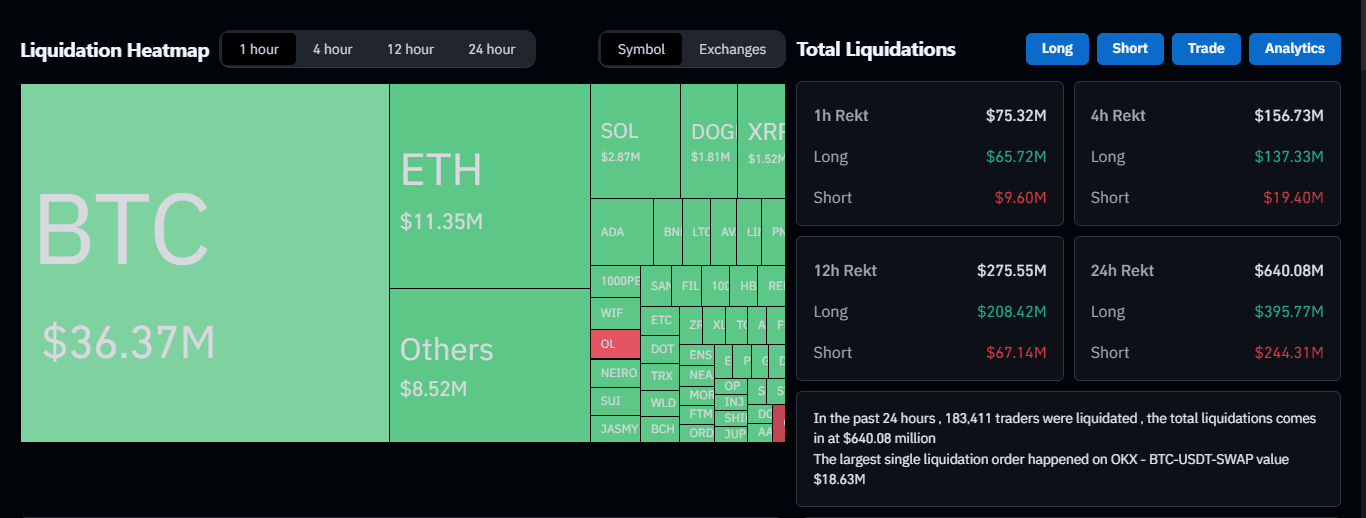Select the 1 hour timeframe tab
The width and height of the screenshot is (1366, 518).
(x=259, y=49)
